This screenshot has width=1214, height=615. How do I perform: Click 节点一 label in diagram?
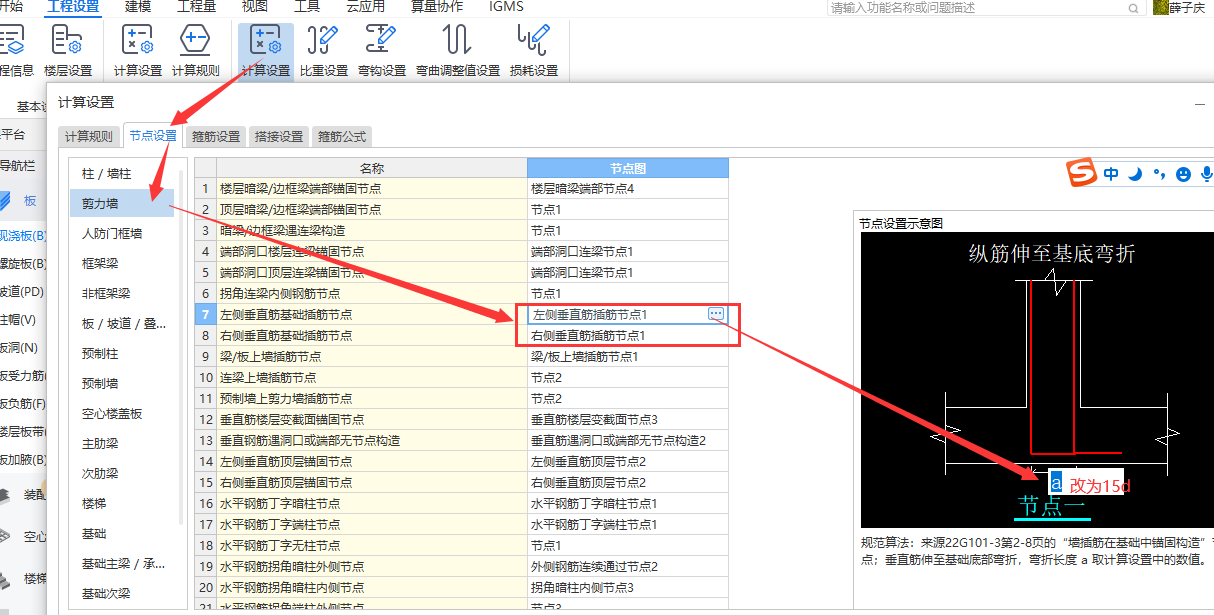click(x=1053, y=505)
